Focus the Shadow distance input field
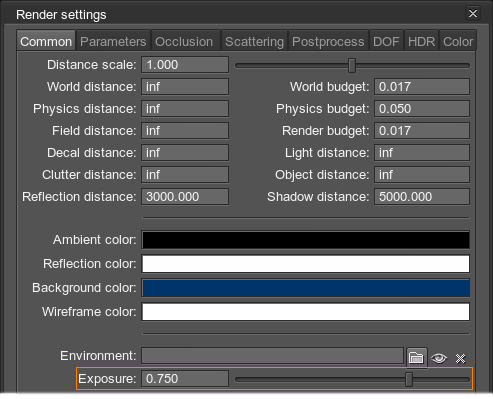Screen dimensions: 493x399 pyautogui.click(x=422, y=197)
